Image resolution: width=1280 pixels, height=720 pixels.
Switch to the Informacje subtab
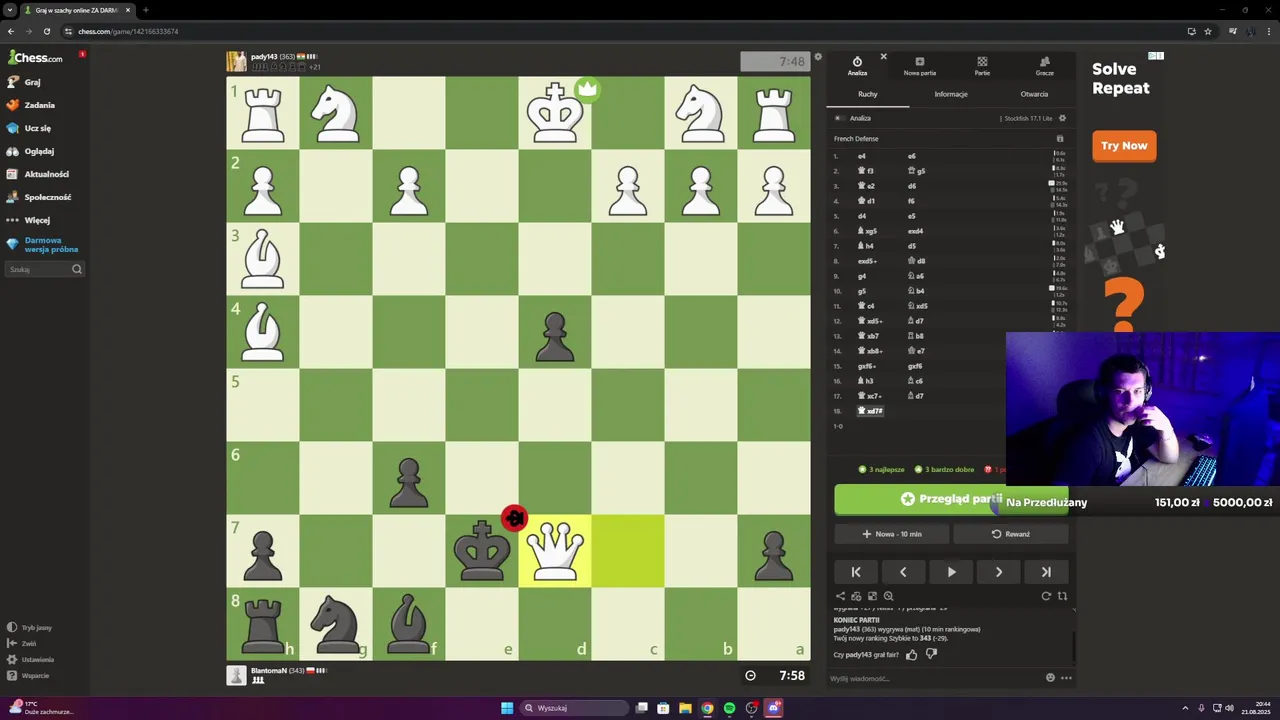pyautogui.click(x=951, y=94)
